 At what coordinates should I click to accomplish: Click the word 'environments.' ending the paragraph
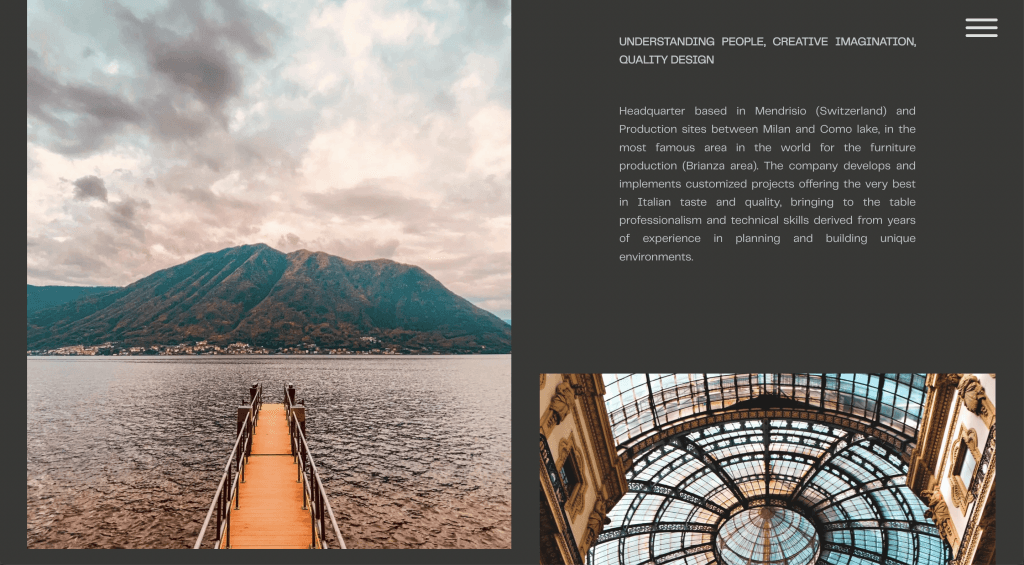point(656,257)
